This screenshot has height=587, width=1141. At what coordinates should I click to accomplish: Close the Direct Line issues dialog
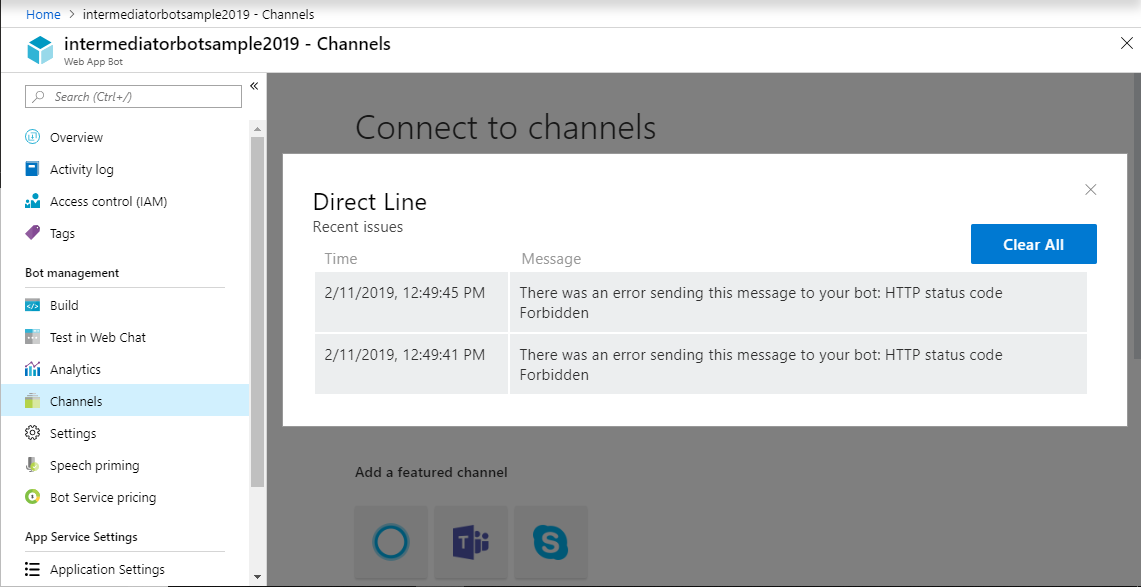click(x=1090, y=189)
